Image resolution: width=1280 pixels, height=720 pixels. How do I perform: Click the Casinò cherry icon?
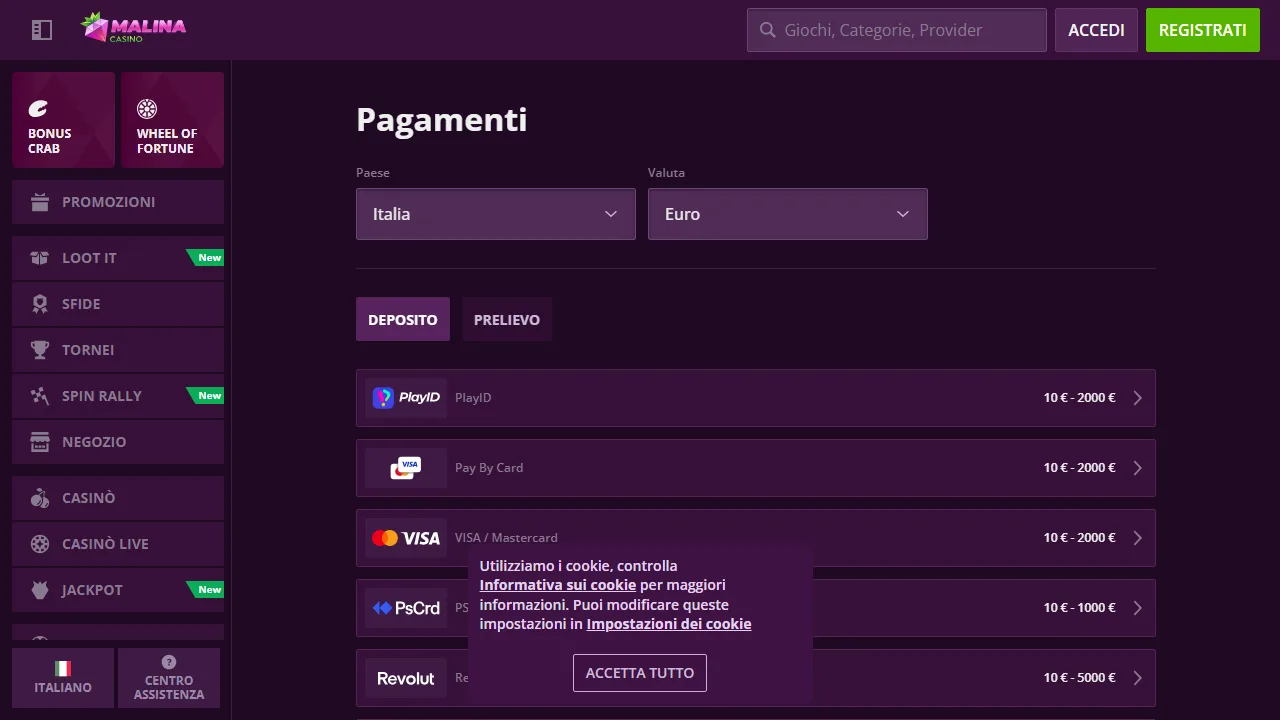coord(40,498)
